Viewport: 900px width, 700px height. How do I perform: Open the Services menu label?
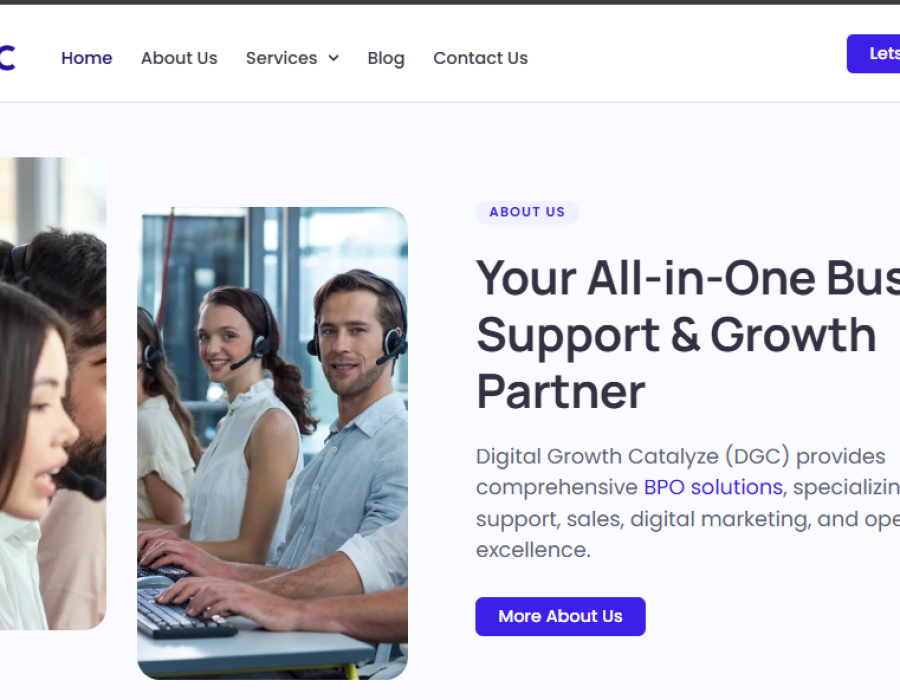(x=281, y=58)
